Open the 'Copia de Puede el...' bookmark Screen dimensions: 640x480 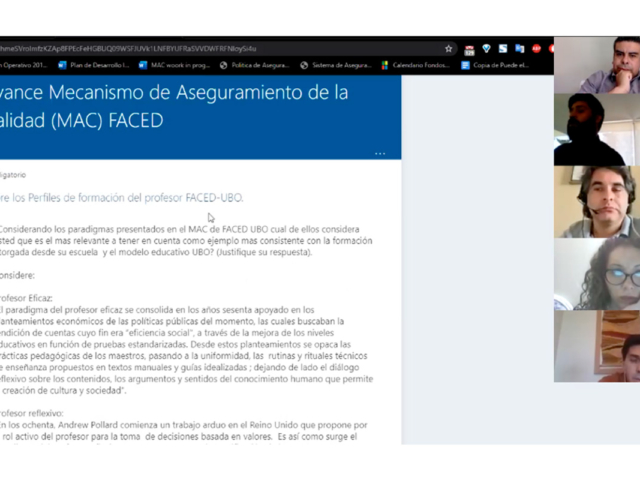tap(495, 65)
